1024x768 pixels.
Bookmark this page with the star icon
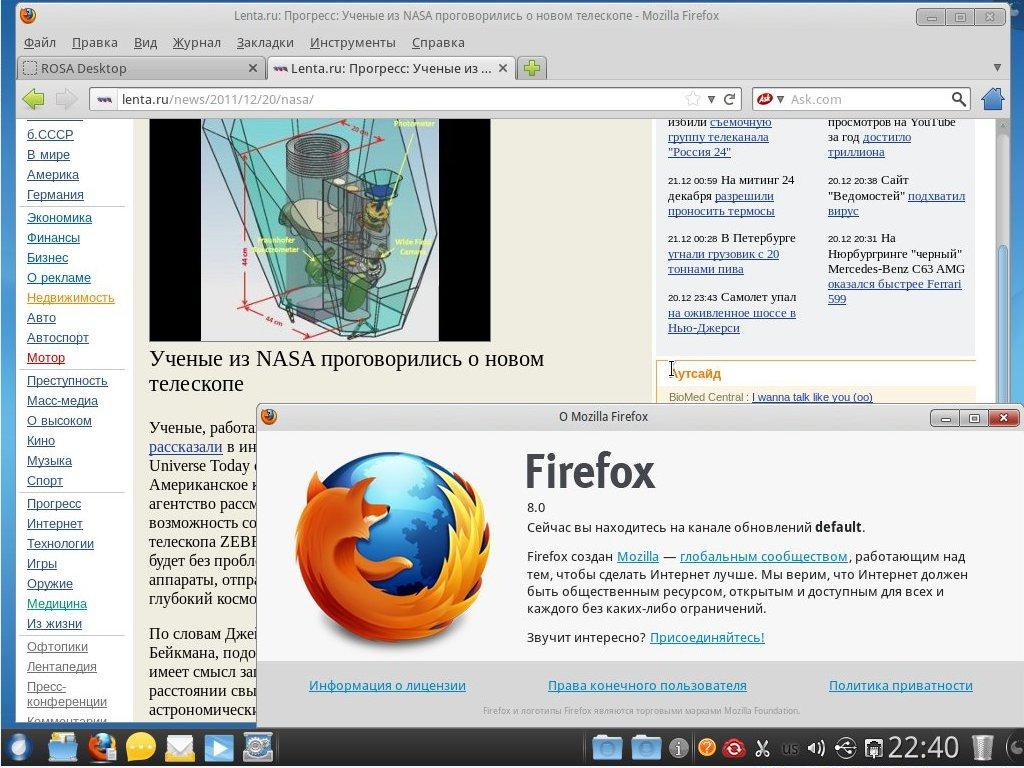point(692,99)
